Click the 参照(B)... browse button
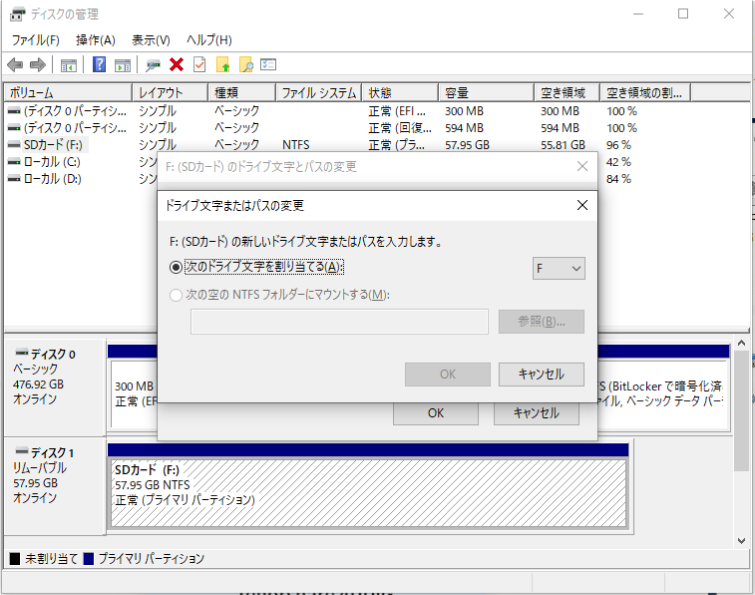Viewport: 755px width, 595px height. tap(541, 321)
